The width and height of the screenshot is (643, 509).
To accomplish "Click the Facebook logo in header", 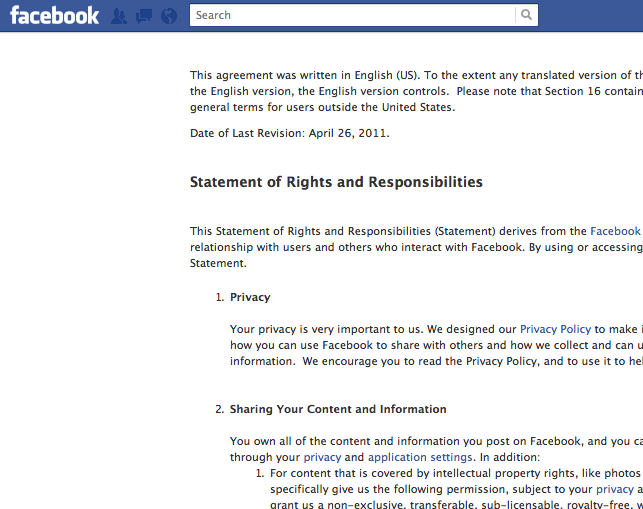I will [55, 16].
